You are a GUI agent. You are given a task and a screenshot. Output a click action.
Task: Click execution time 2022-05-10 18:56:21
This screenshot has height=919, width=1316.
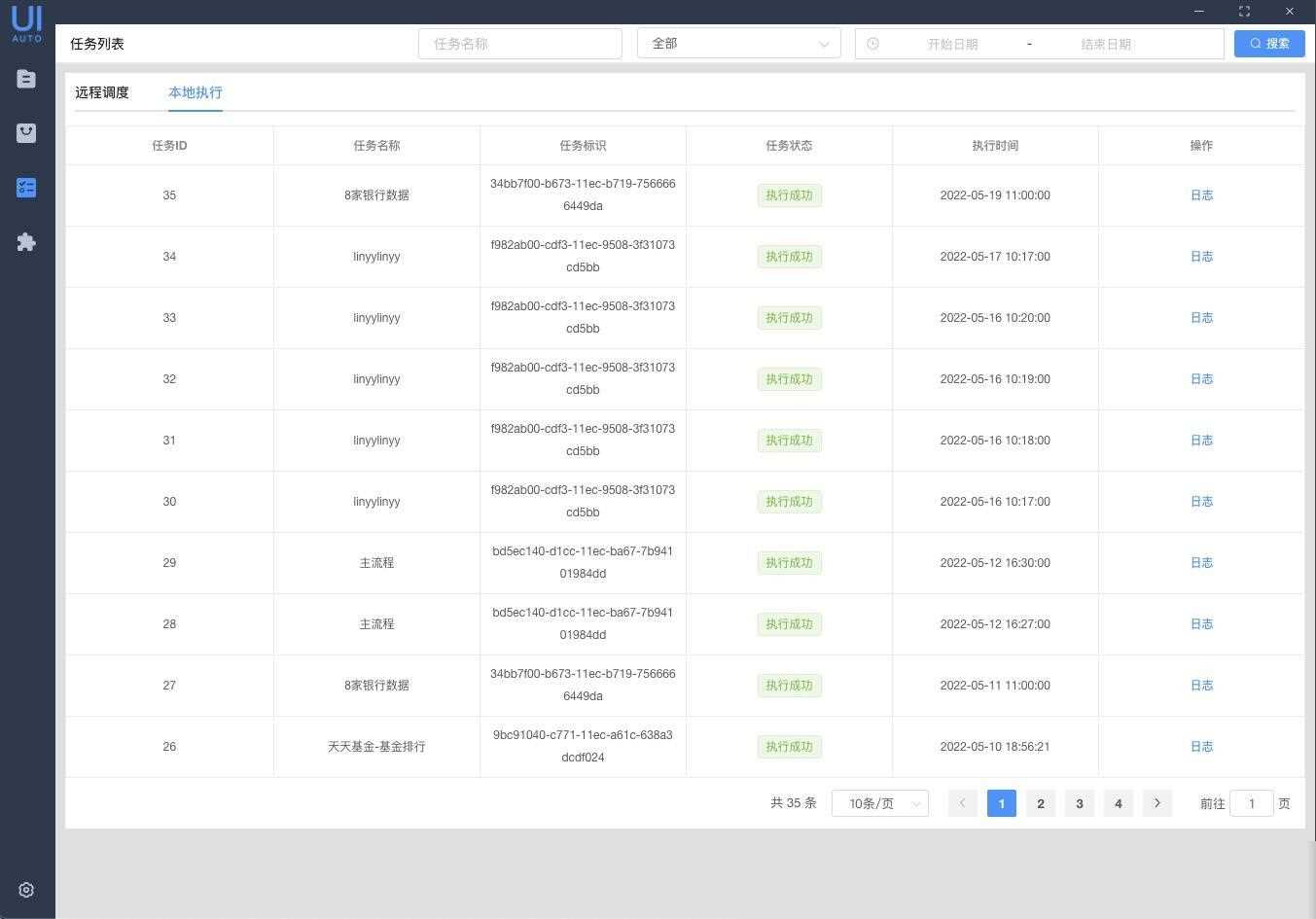pyautogui.click(x=995, y=747)
